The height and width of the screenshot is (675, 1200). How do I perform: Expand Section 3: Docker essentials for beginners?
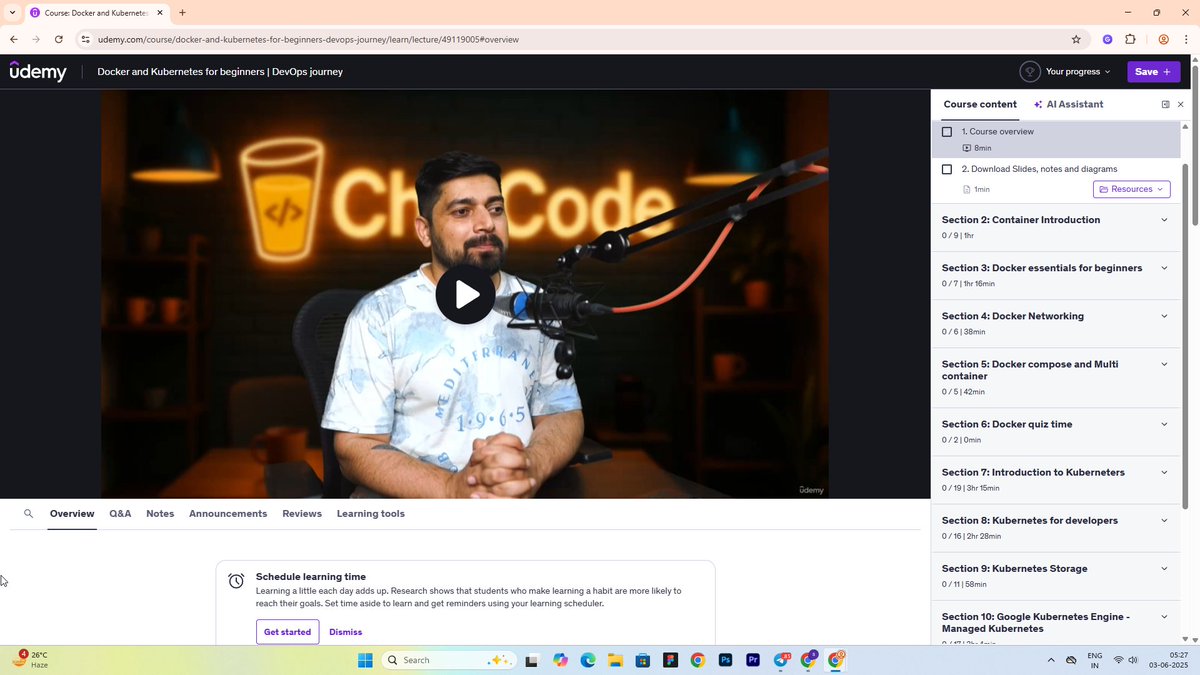[x=1056, y=275]
